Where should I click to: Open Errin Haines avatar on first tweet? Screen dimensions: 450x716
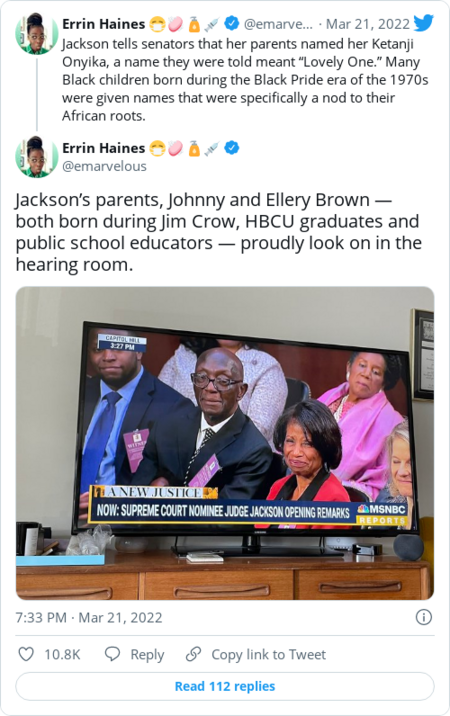37,34
